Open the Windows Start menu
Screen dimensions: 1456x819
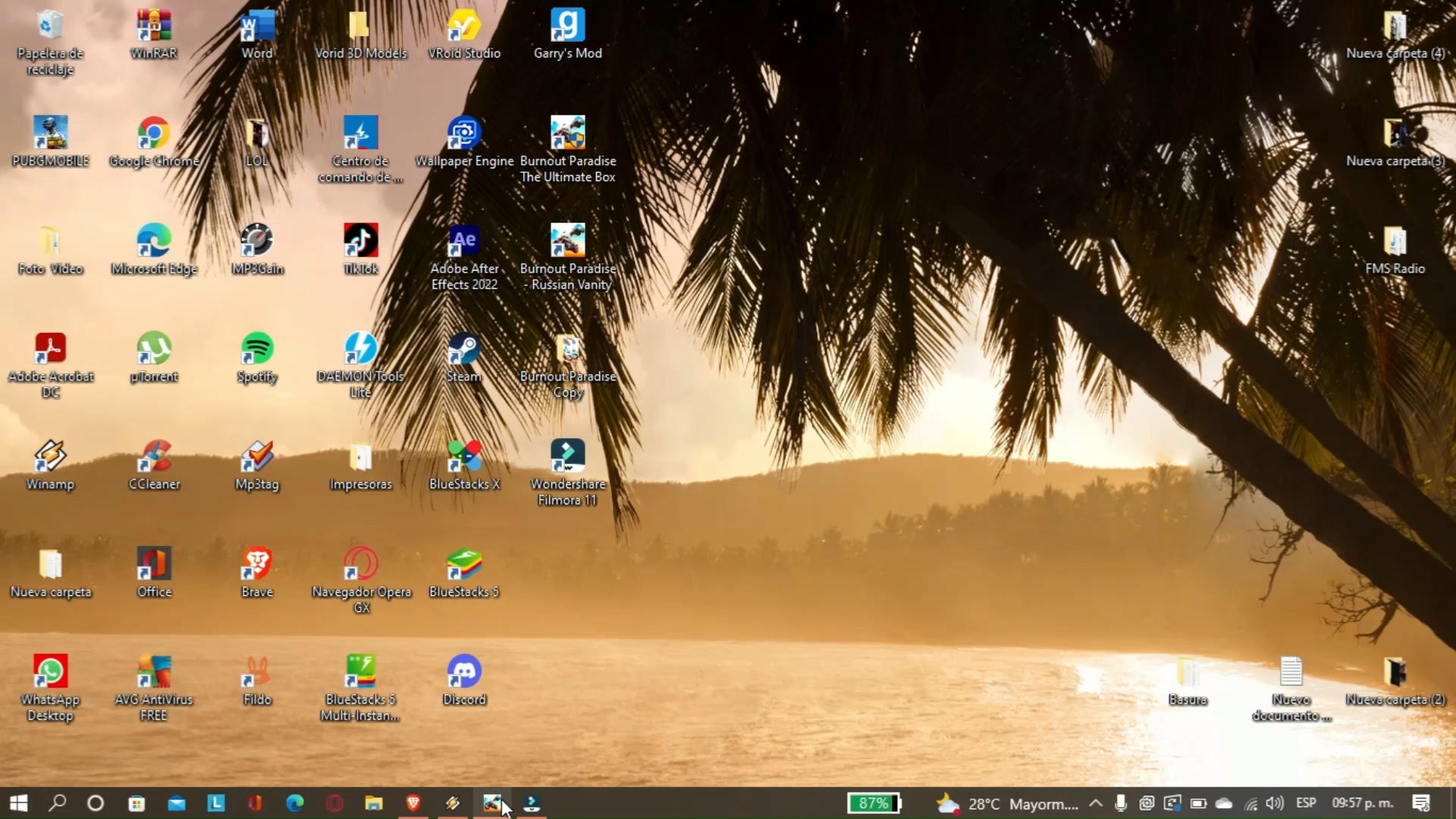(x=19, y=803)
